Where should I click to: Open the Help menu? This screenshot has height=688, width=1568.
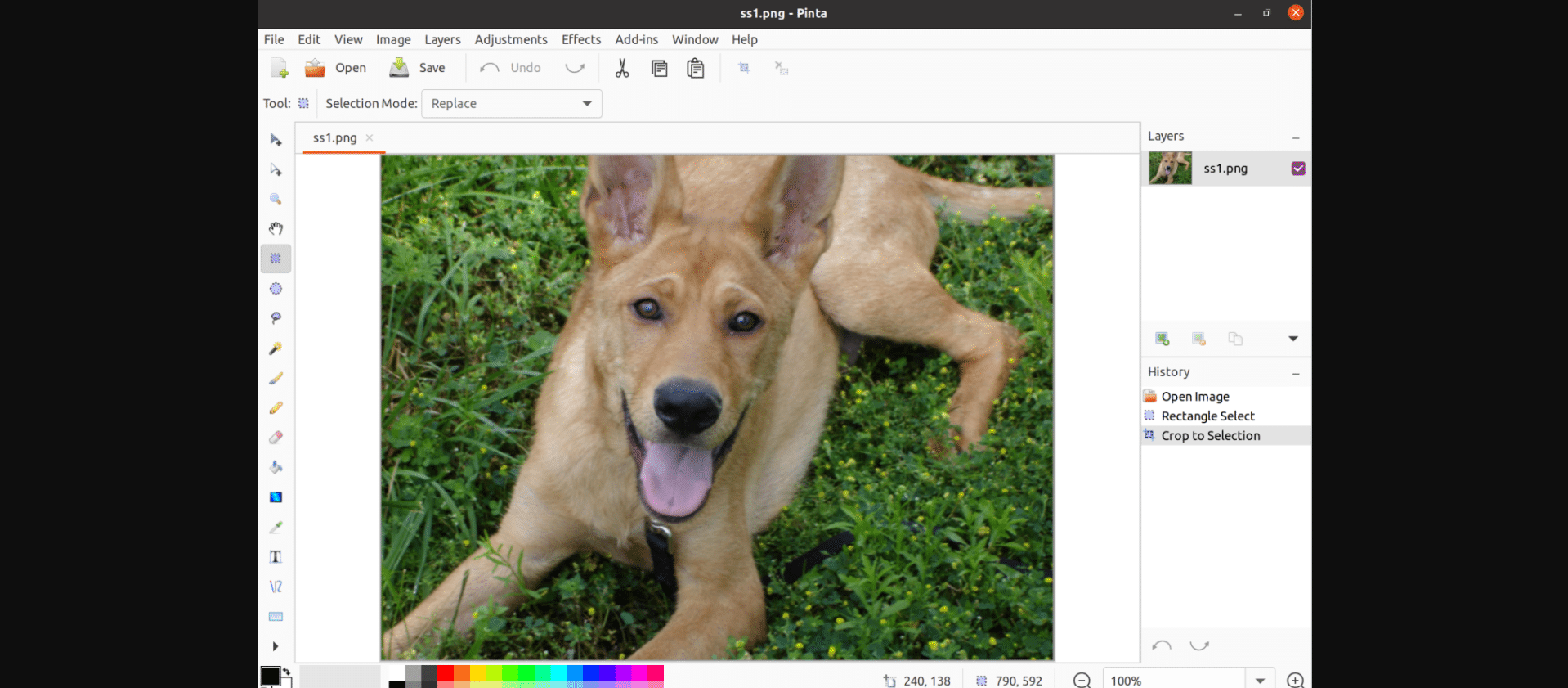[745, 39]
